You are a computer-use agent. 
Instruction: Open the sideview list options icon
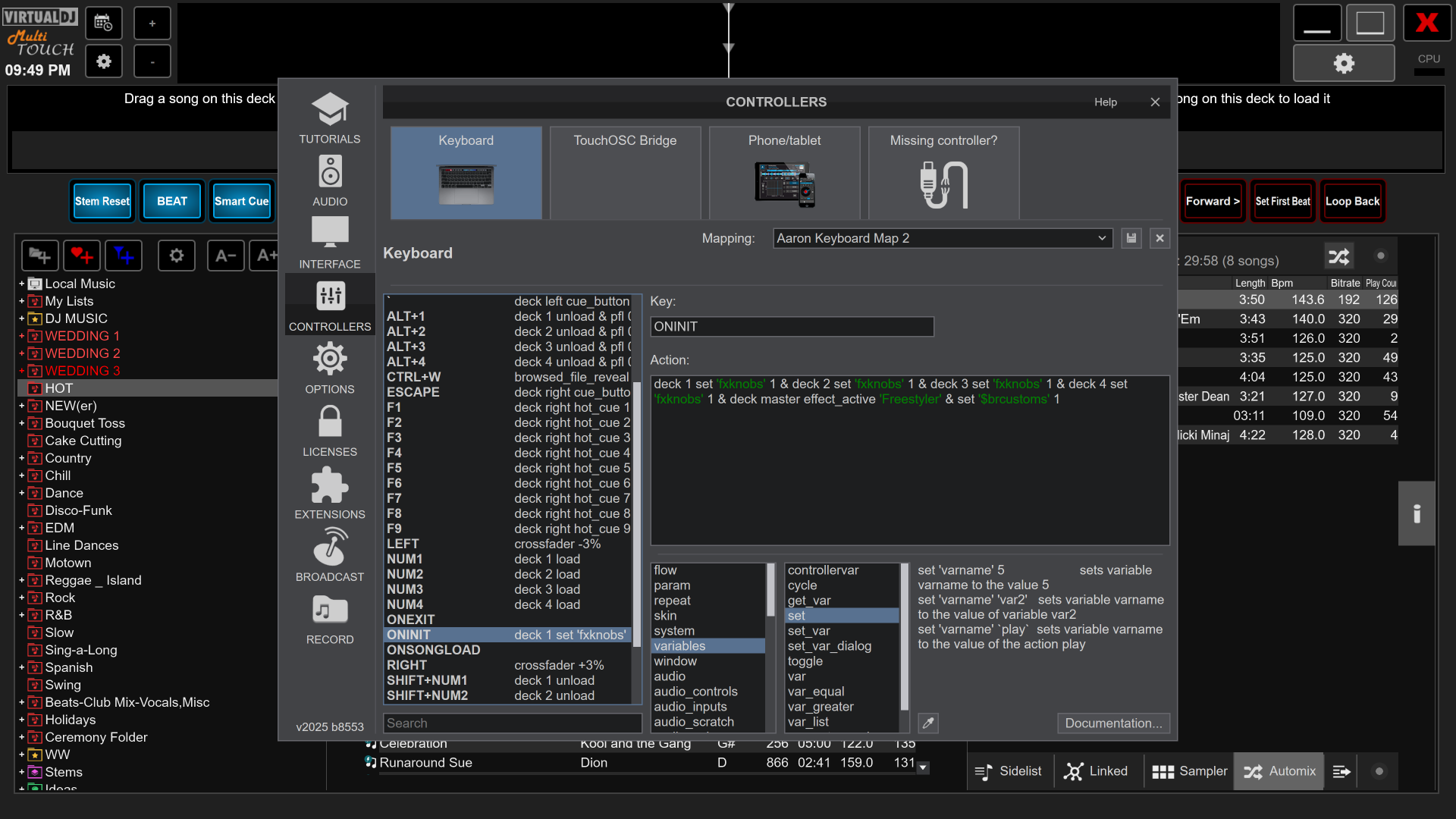[1341, 771]
